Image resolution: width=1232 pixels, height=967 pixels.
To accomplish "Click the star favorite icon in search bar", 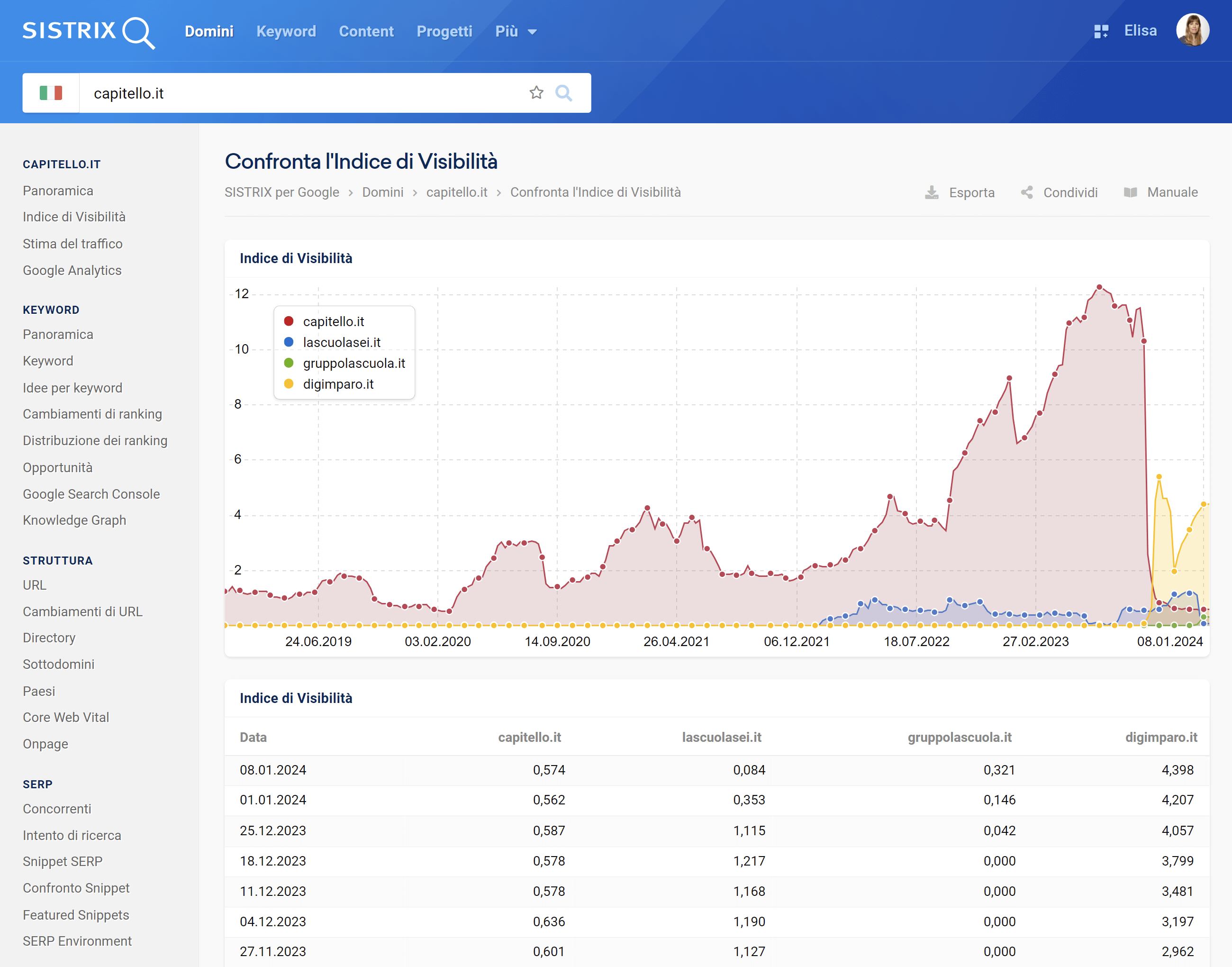I will (x=536, y=93).
